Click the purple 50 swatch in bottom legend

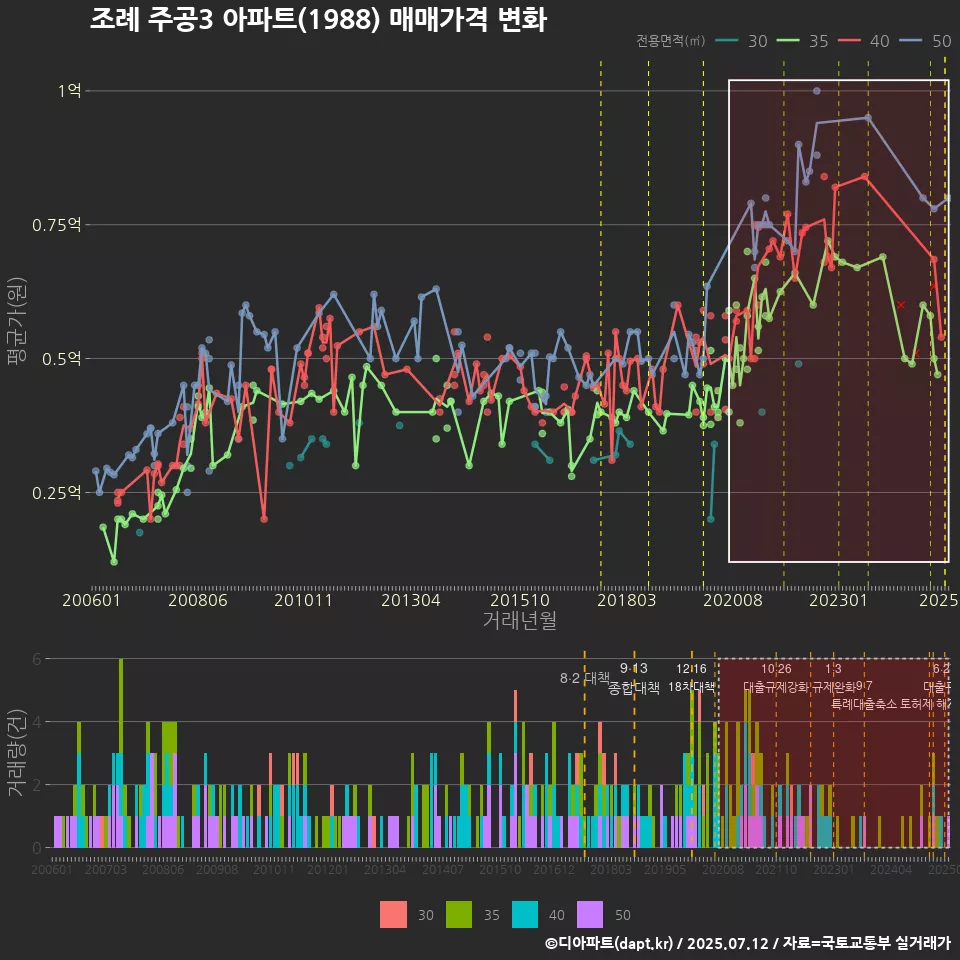coord(590,914)
